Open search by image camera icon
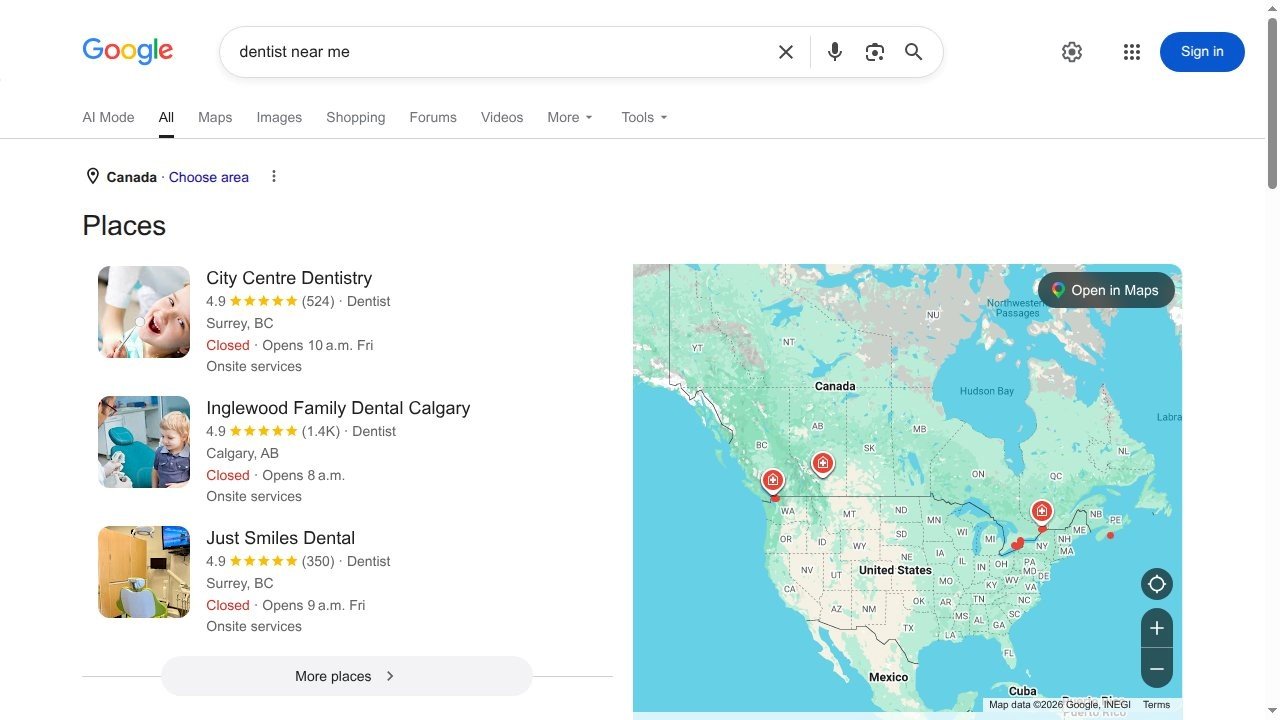The height and width of the screenshot is (720, 1280). 875,52
